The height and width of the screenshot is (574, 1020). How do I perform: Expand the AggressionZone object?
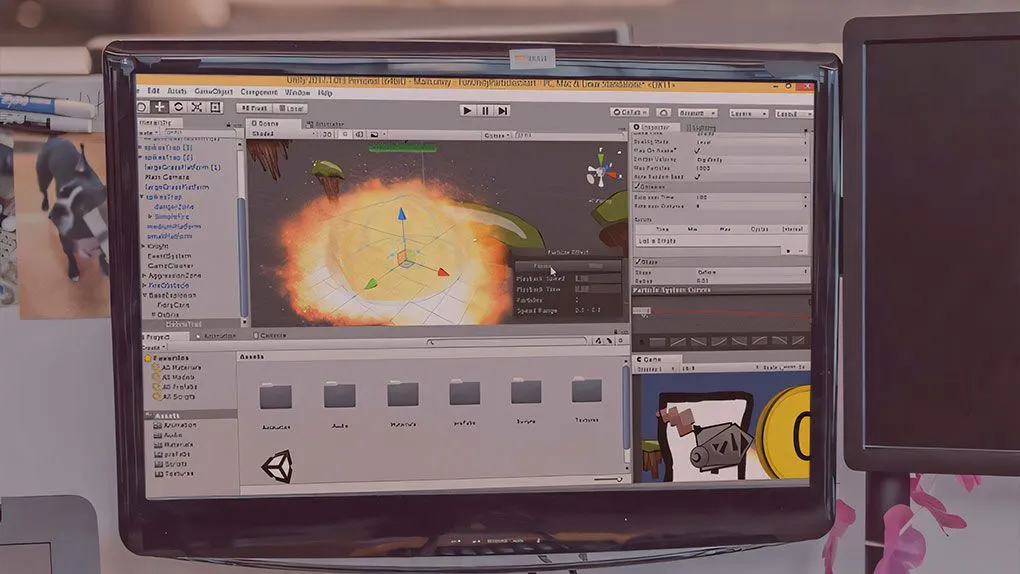pos(144,276)
